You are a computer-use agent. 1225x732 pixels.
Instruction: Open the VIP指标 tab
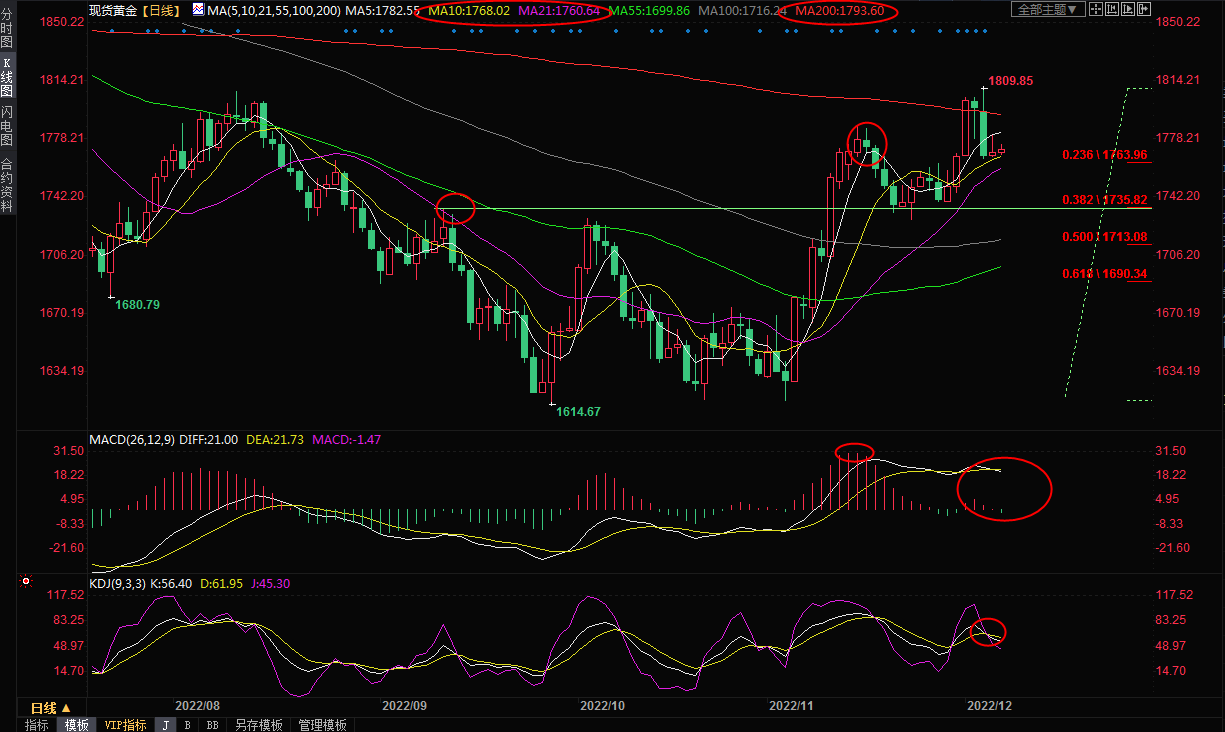(x=125, y=725)
